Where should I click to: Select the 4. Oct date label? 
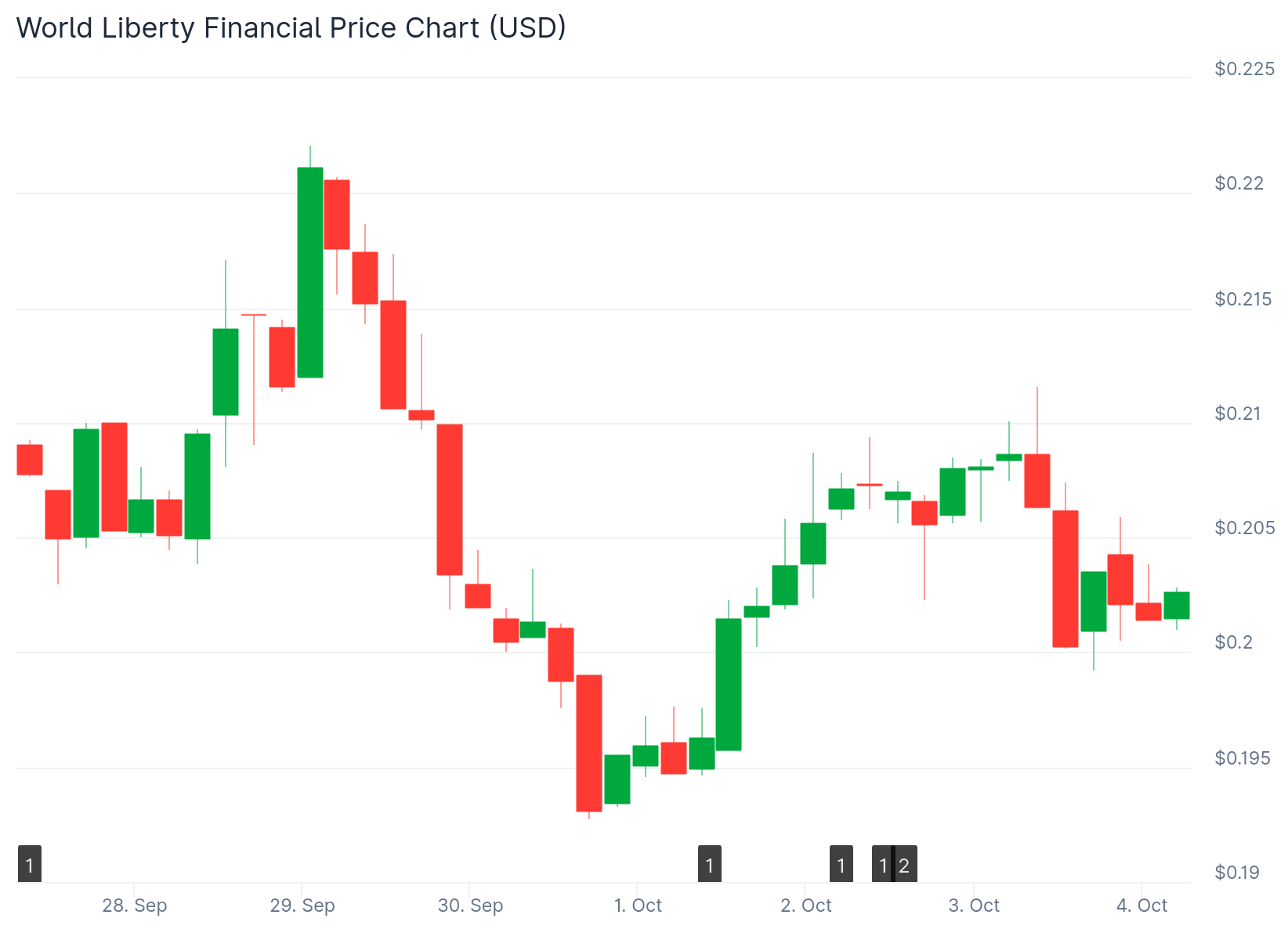click(x=1141, y=906)
